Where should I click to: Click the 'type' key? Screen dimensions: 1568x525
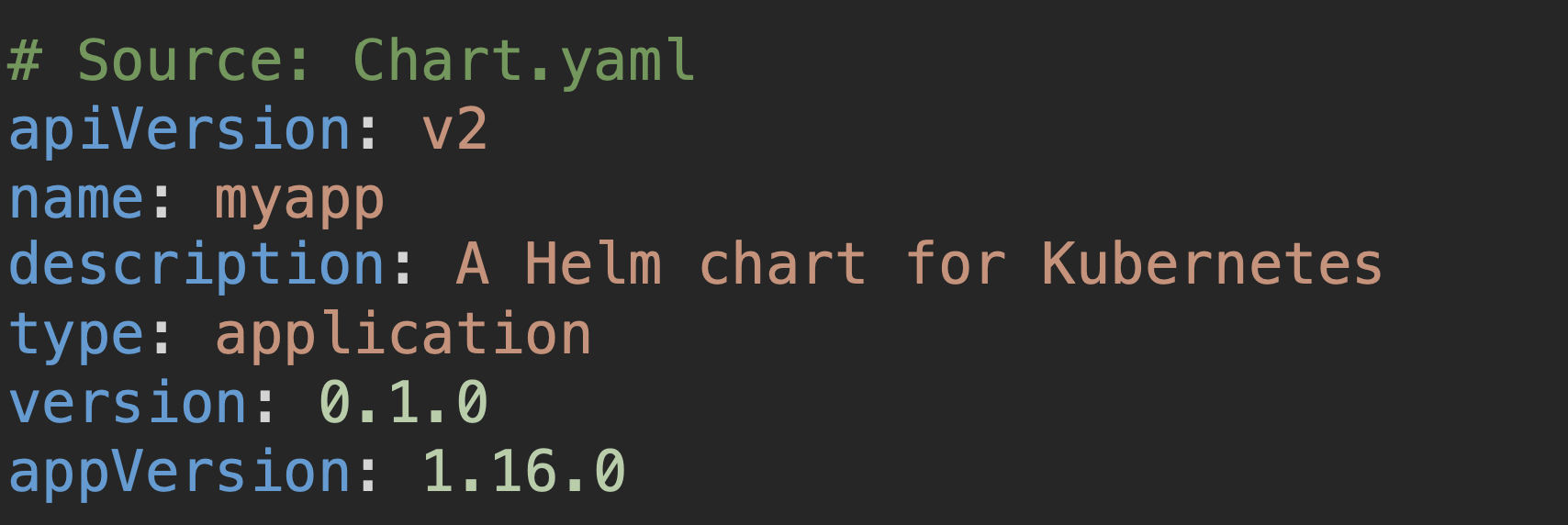point(76,334)
